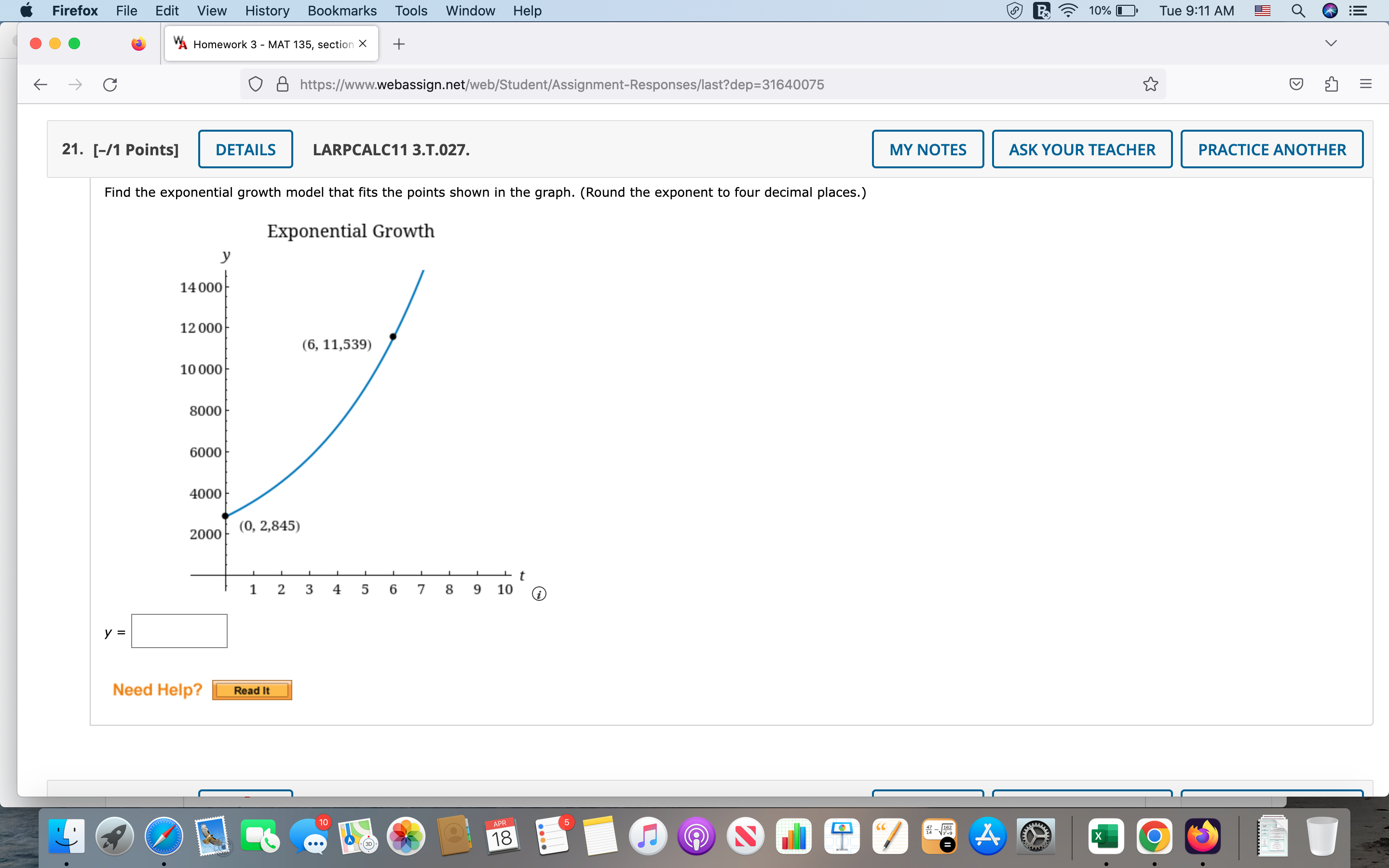Save the page to Pocket
This screenshot has height=868, width=1389.
point(1295,84)
